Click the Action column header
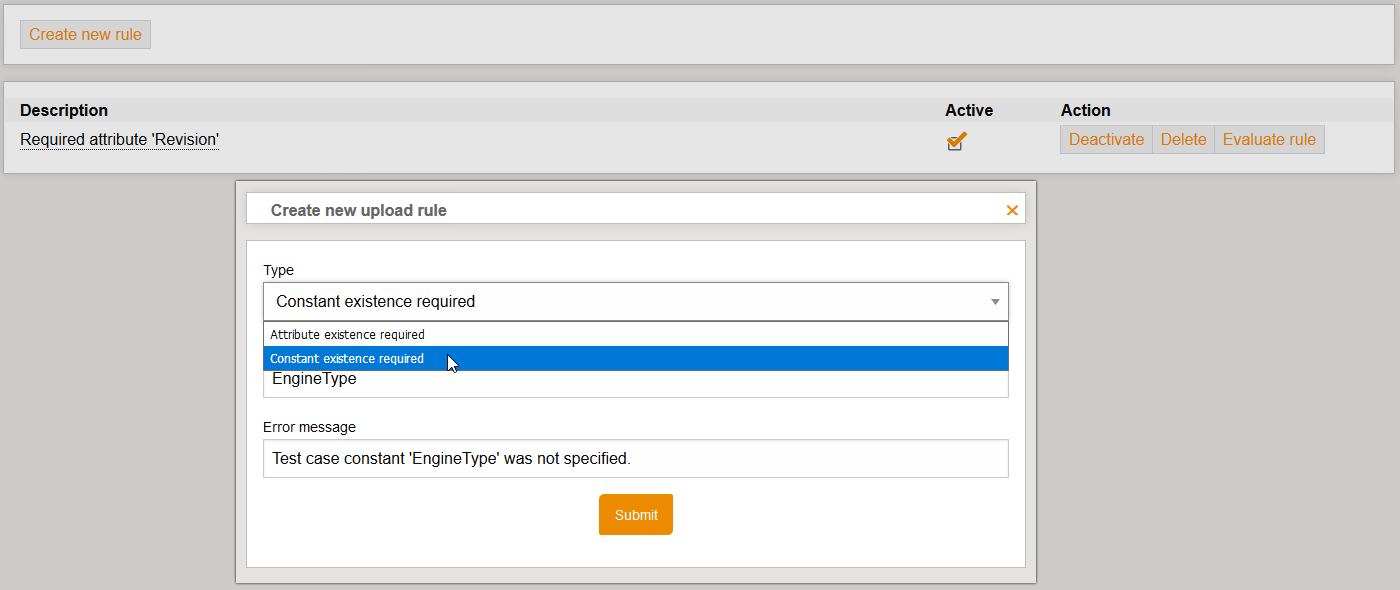Screen dimensions: 1400x590 (1085, 110)
